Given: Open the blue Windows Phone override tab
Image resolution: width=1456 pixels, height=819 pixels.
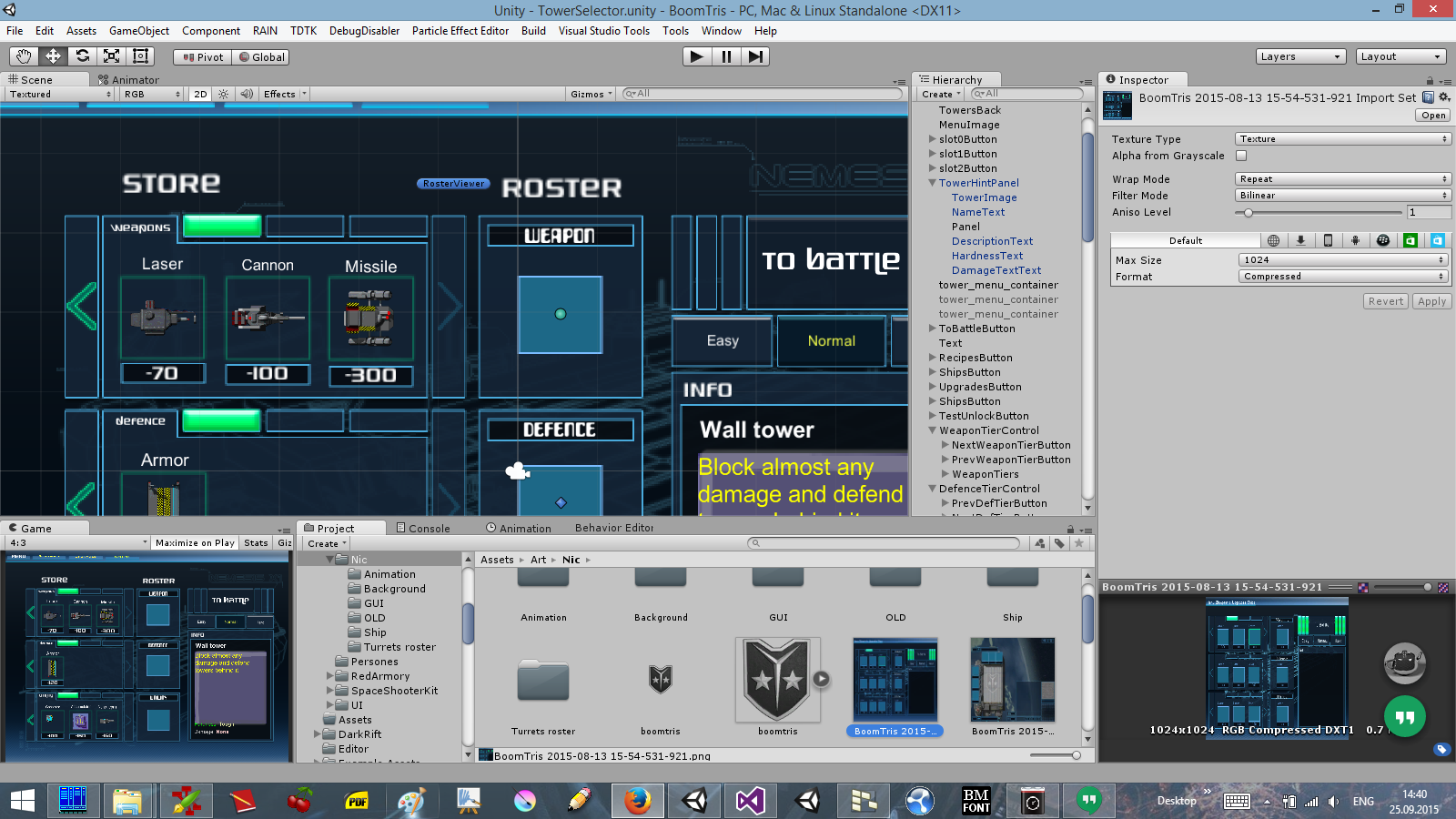Looking at the screenshot, I should click(1438, 240).
